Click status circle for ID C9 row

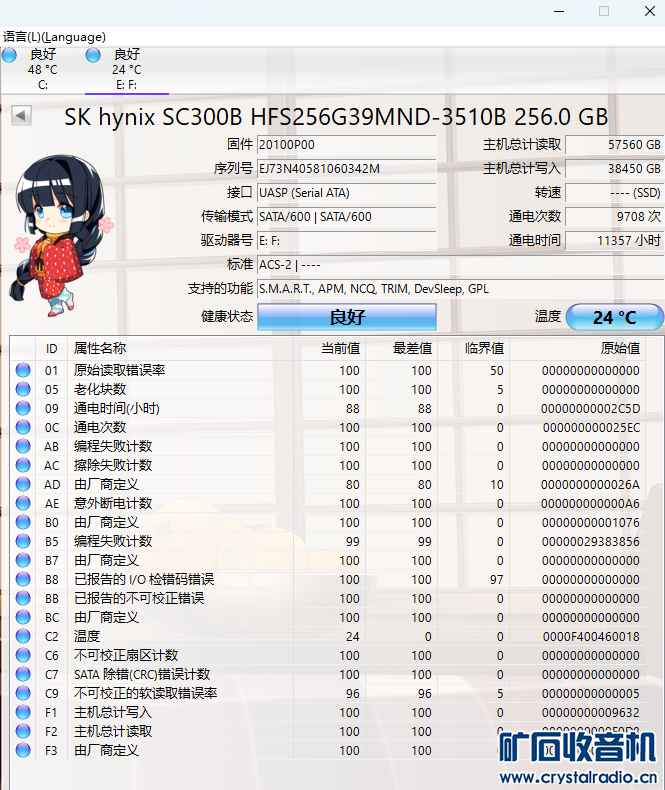tap(23, 693)
